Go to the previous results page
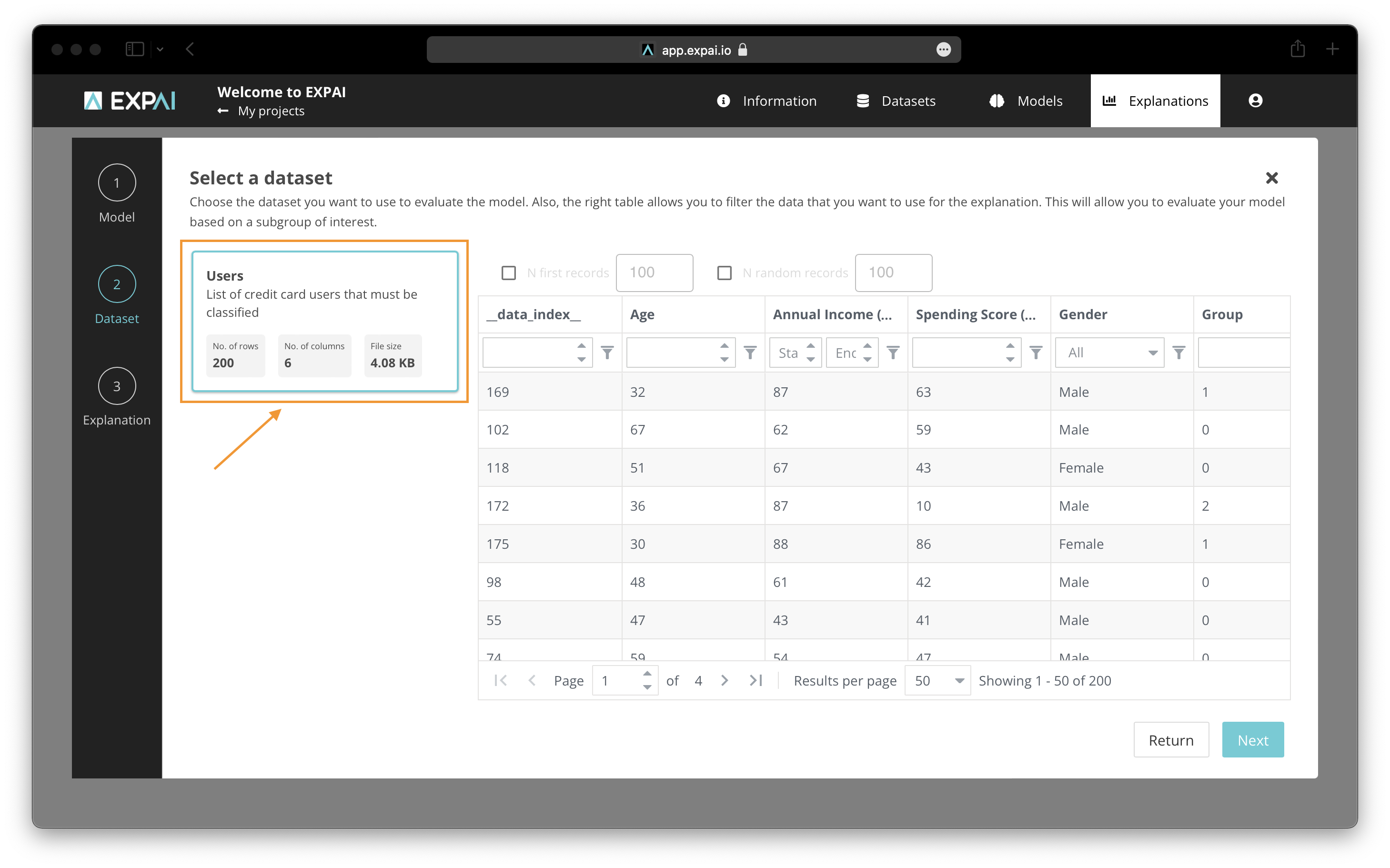 coord(532,680)
